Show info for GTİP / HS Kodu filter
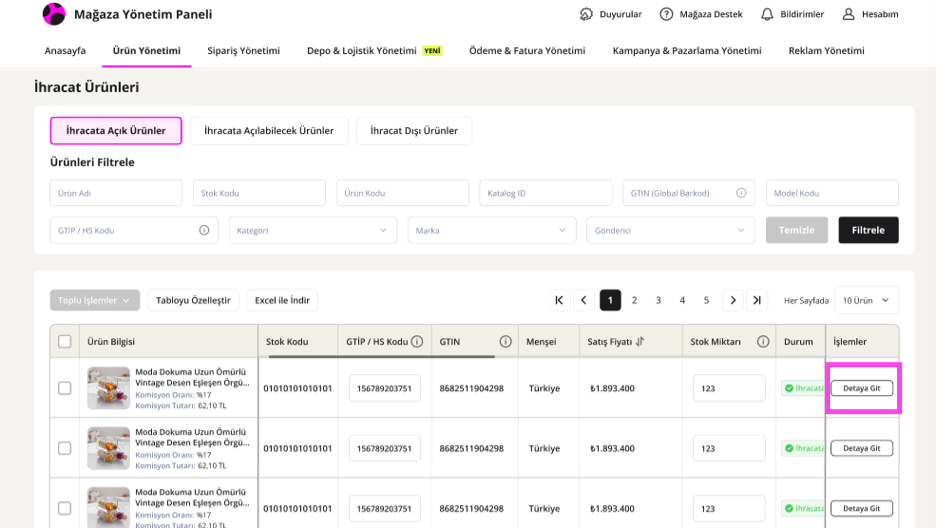 204,230
